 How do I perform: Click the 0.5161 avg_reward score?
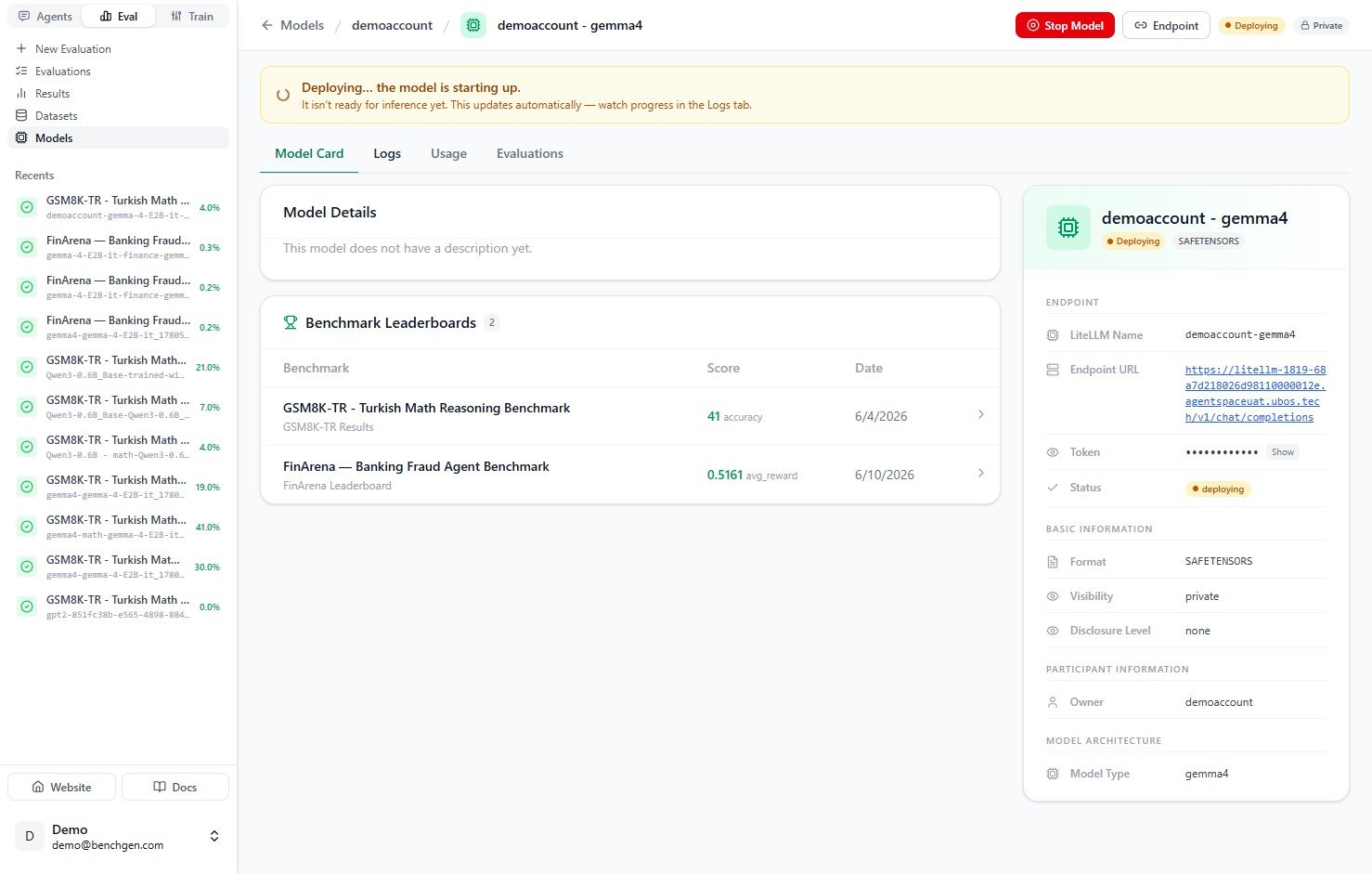[752, 475]
